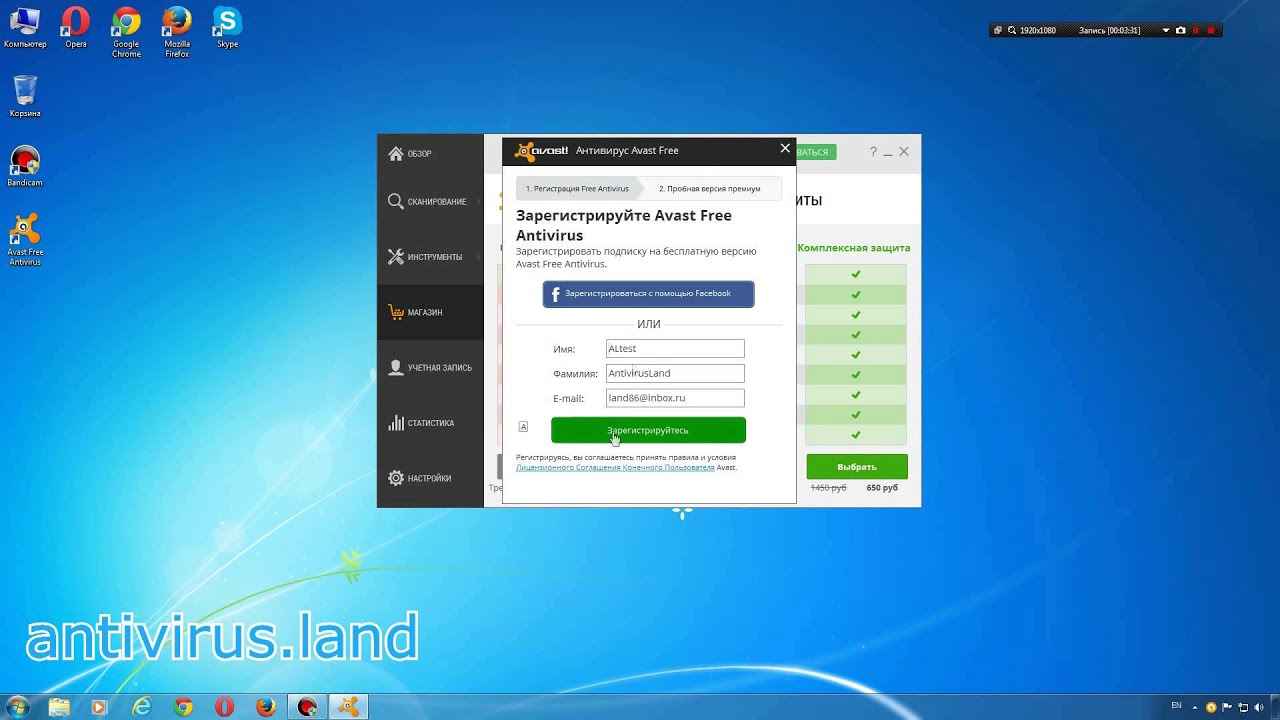This screenshot has width=1280, height=720.
Task: Click the small A icon beside register button
Action: pos(523,427)
